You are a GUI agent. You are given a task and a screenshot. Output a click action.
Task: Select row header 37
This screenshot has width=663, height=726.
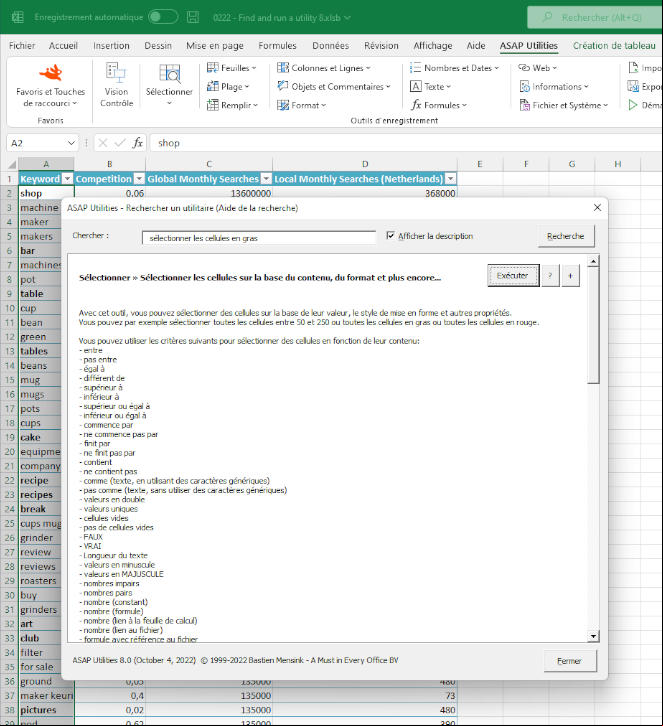click(9, 695)
